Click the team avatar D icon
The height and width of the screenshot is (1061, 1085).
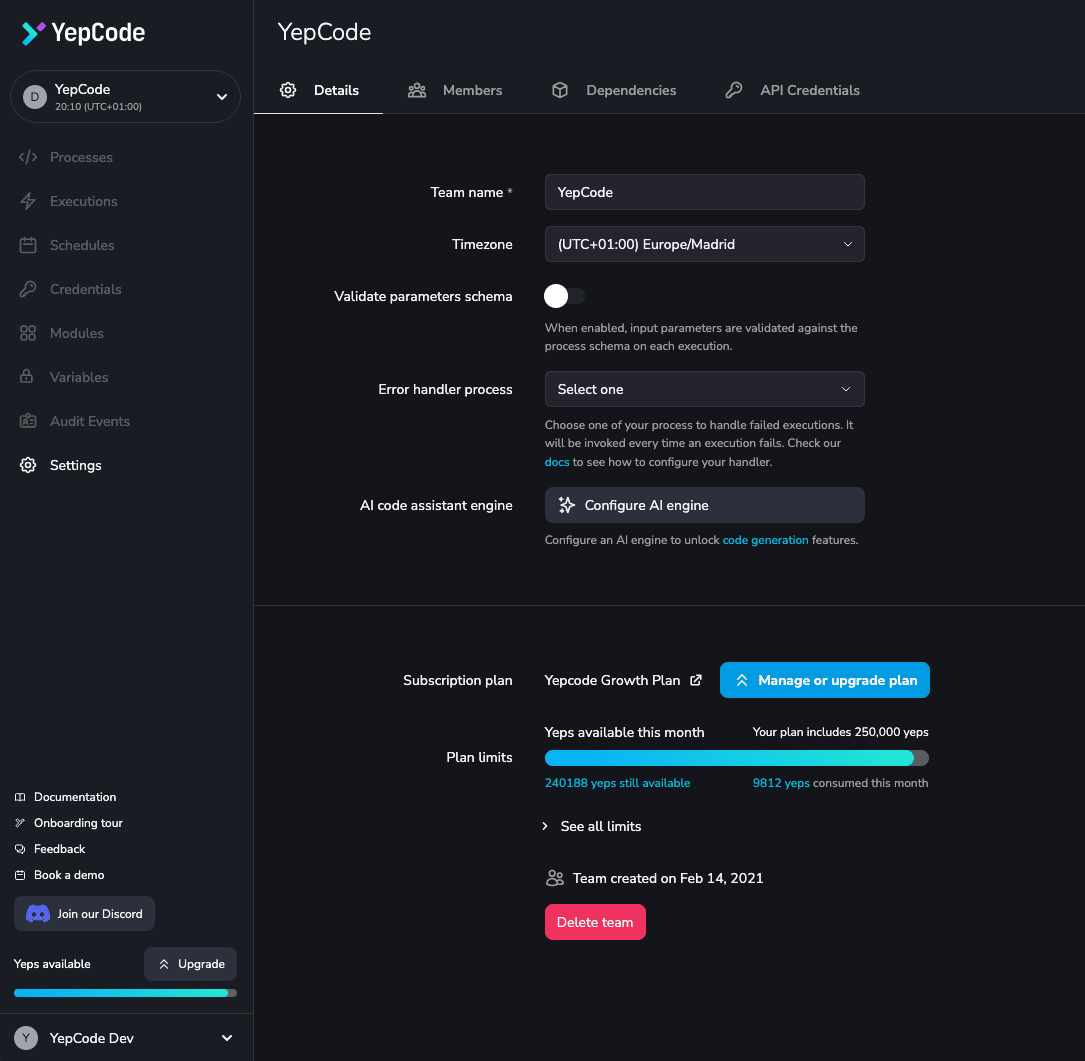(35, 97)
